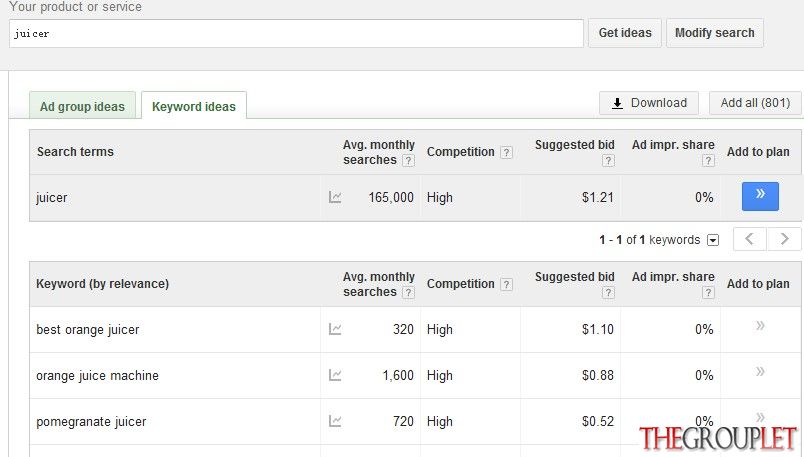Help icon under Ad impr. share in Search terms table
The image size is (804, 457).
(708, 161)
